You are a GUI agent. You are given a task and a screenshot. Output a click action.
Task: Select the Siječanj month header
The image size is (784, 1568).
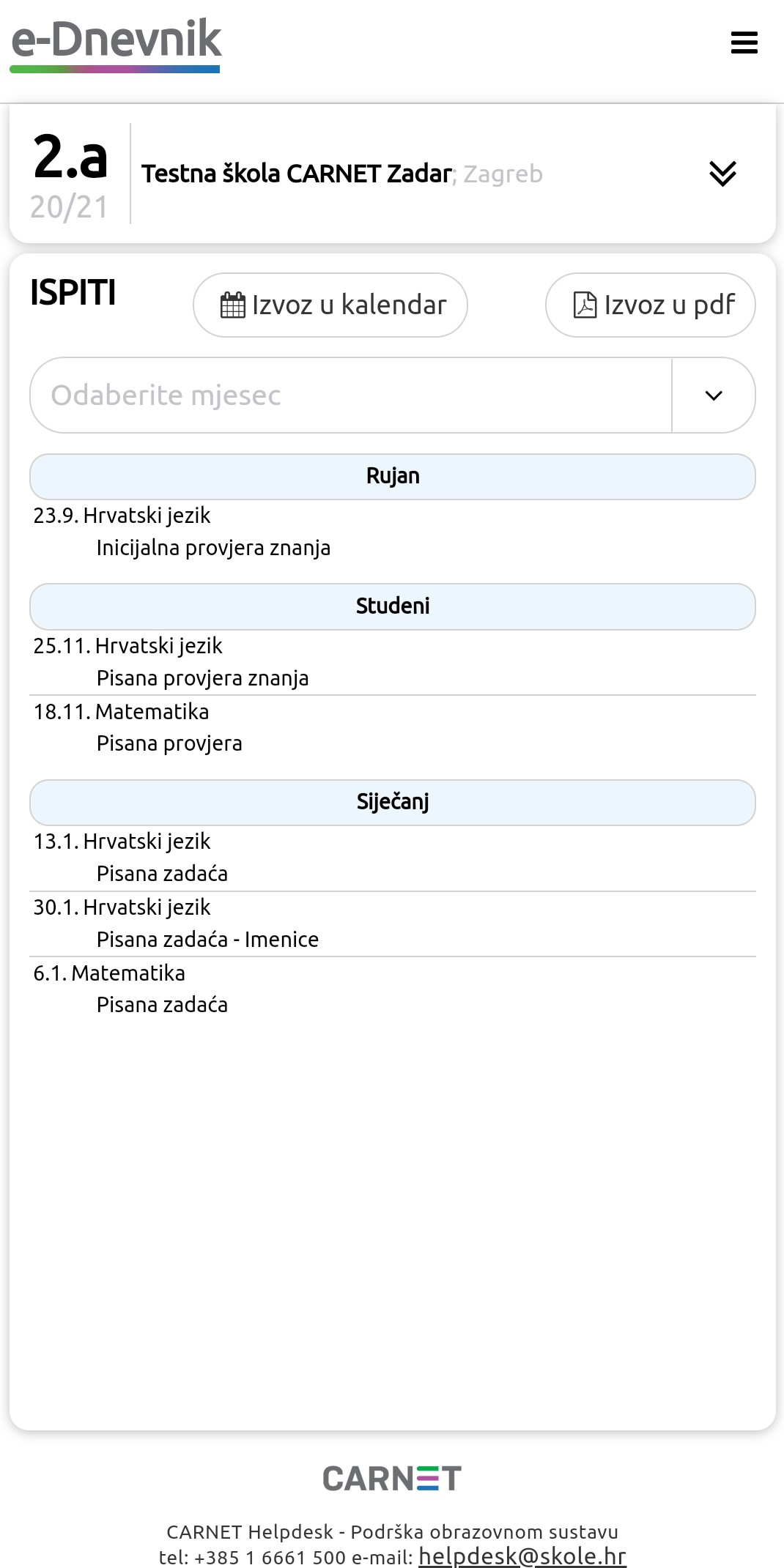click(x=392, y=803)
